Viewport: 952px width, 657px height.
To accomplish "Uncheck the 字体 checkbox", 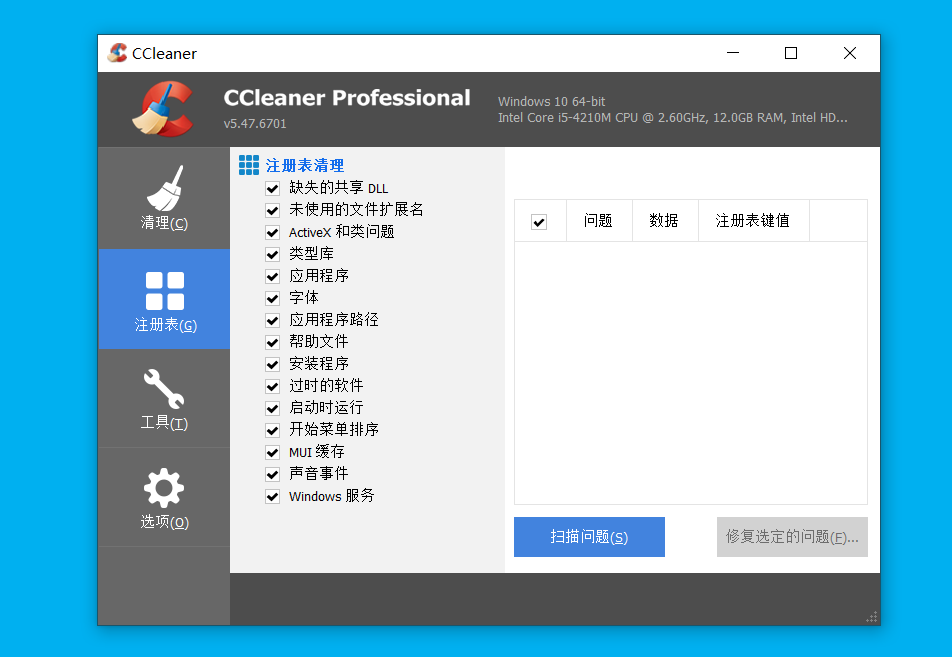I will [x=273, y=298].
